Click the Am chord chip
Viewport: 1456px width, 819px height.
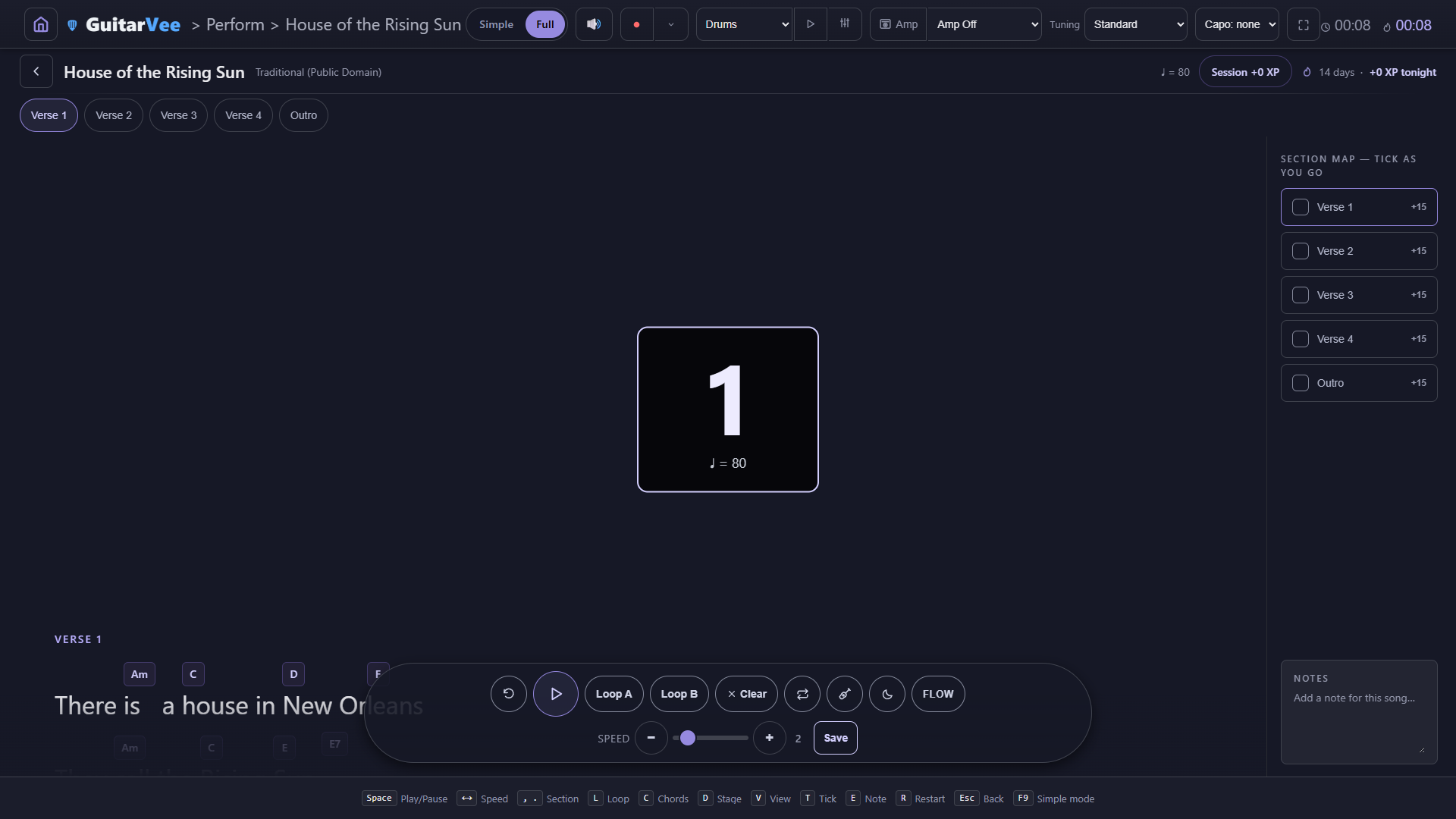pos(140,674)
